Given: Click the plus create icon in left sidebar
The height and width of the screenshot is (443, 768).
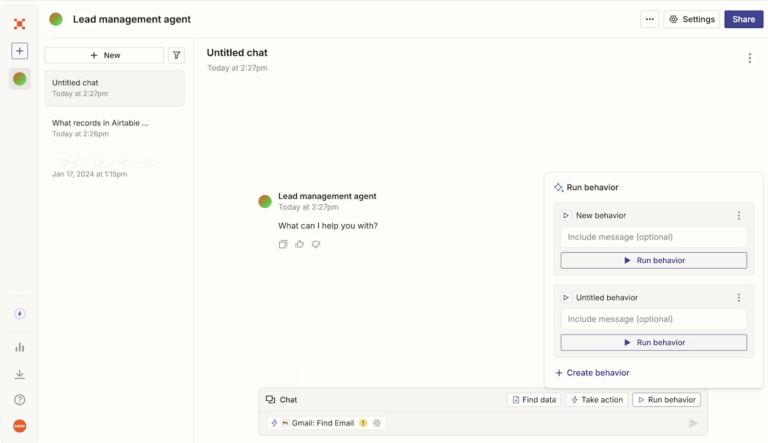Looking at the screenshot, I should [x=20, y=50].
